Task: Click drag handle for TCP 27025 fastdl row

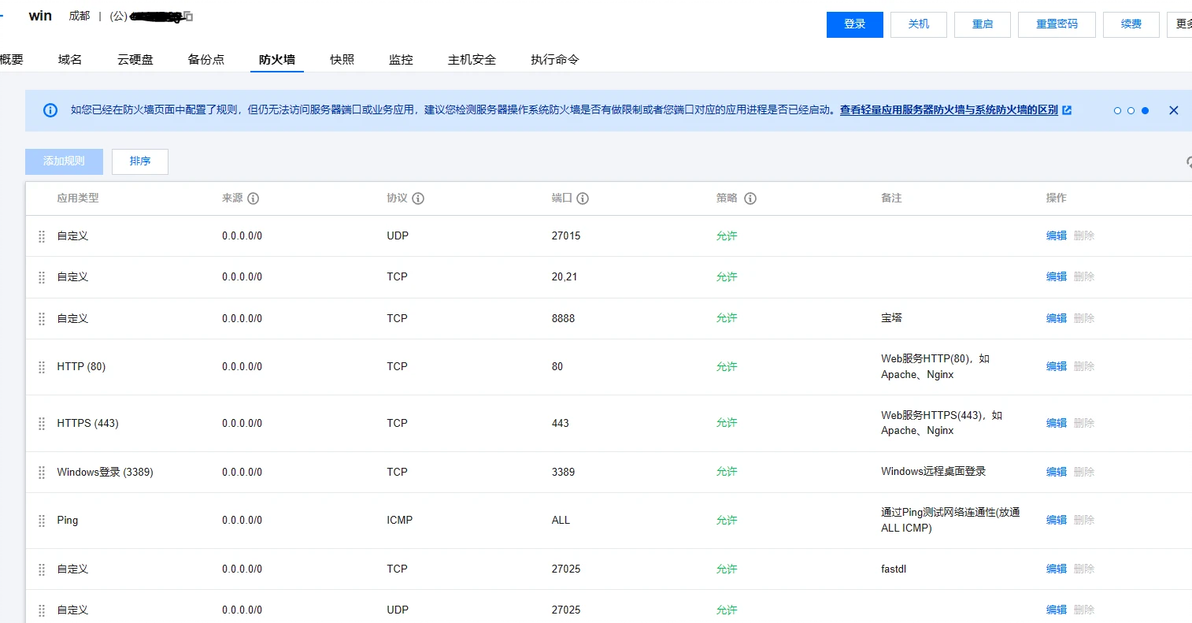Action: (42, 569)
